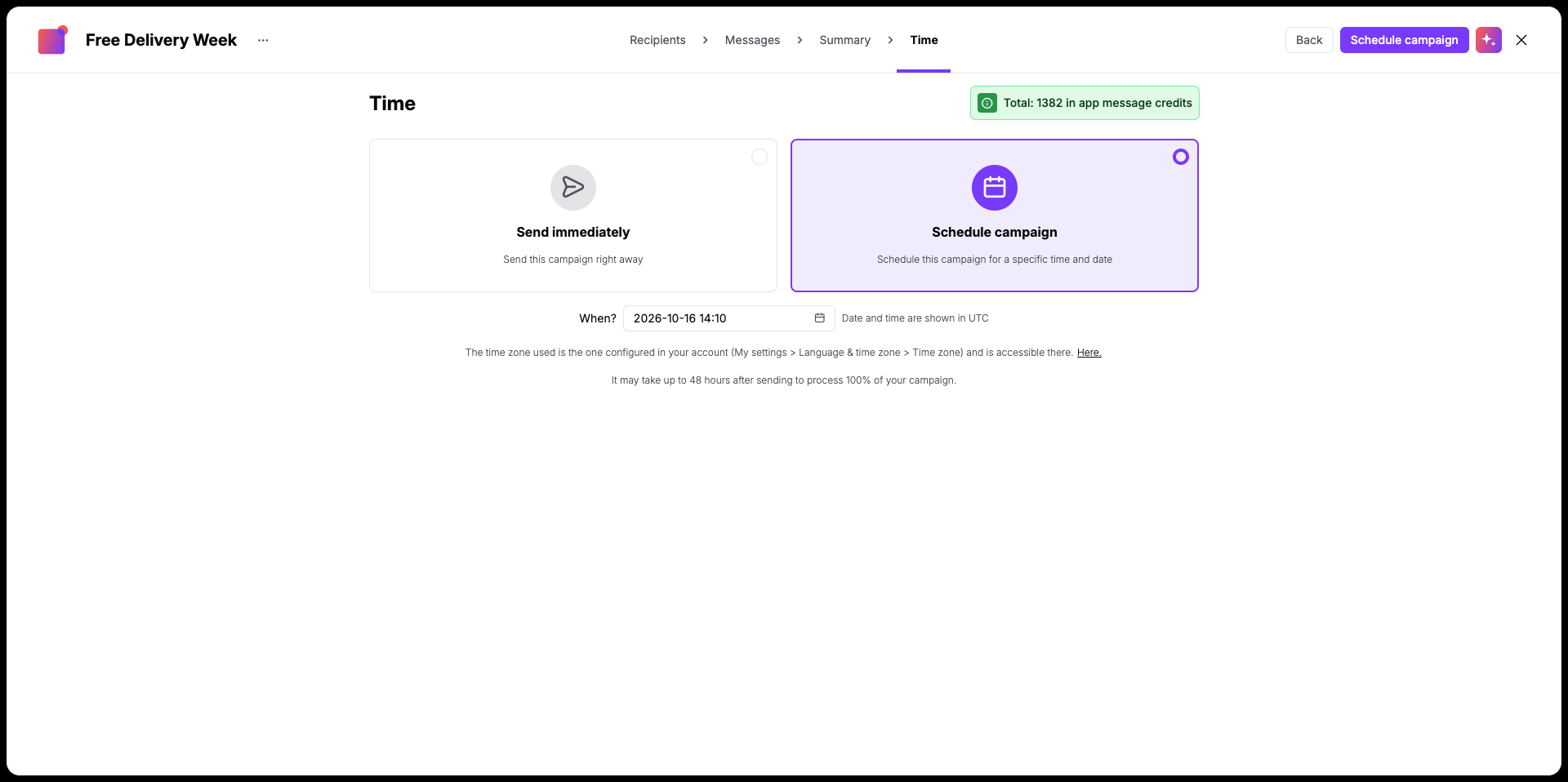Click the Time page heading
This screenshot has width=1568, height=782.
(x=392, y=104)
